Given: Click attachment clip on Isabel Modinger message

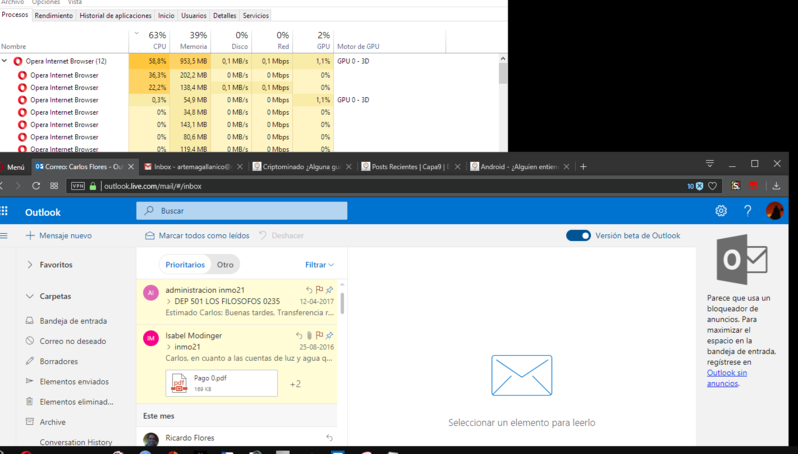Looking at the screenshot, I should (x=309, y=335).
